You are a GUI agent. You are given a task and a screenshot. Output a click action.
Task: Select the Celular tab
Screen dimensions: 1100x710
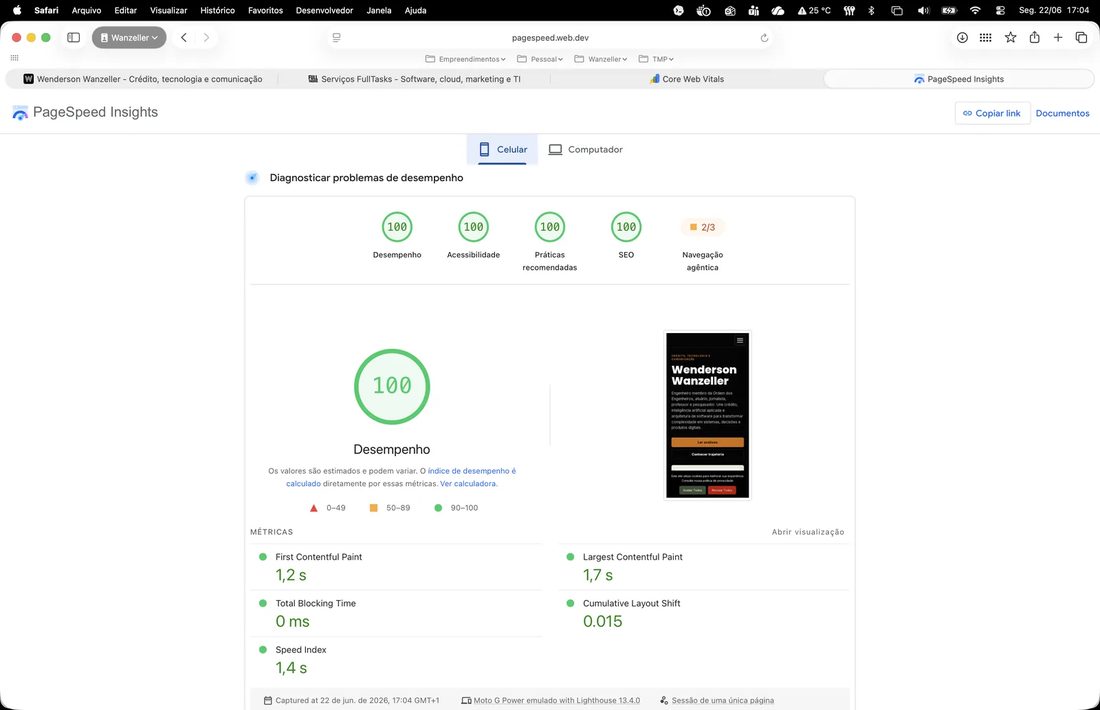coord(502,149)
